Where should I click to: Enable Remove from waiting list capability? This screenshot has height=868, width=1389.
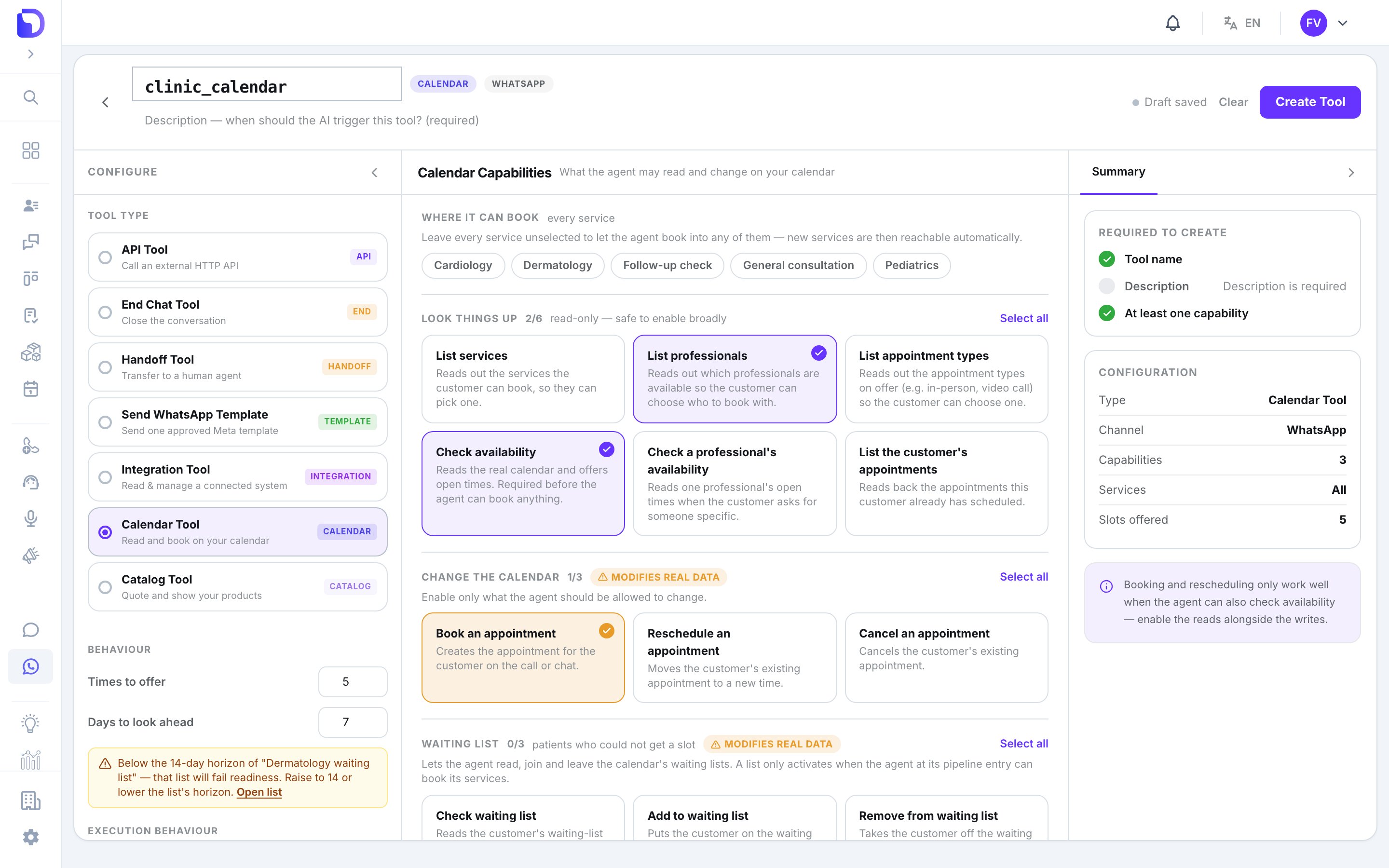[x=946, y=818]
